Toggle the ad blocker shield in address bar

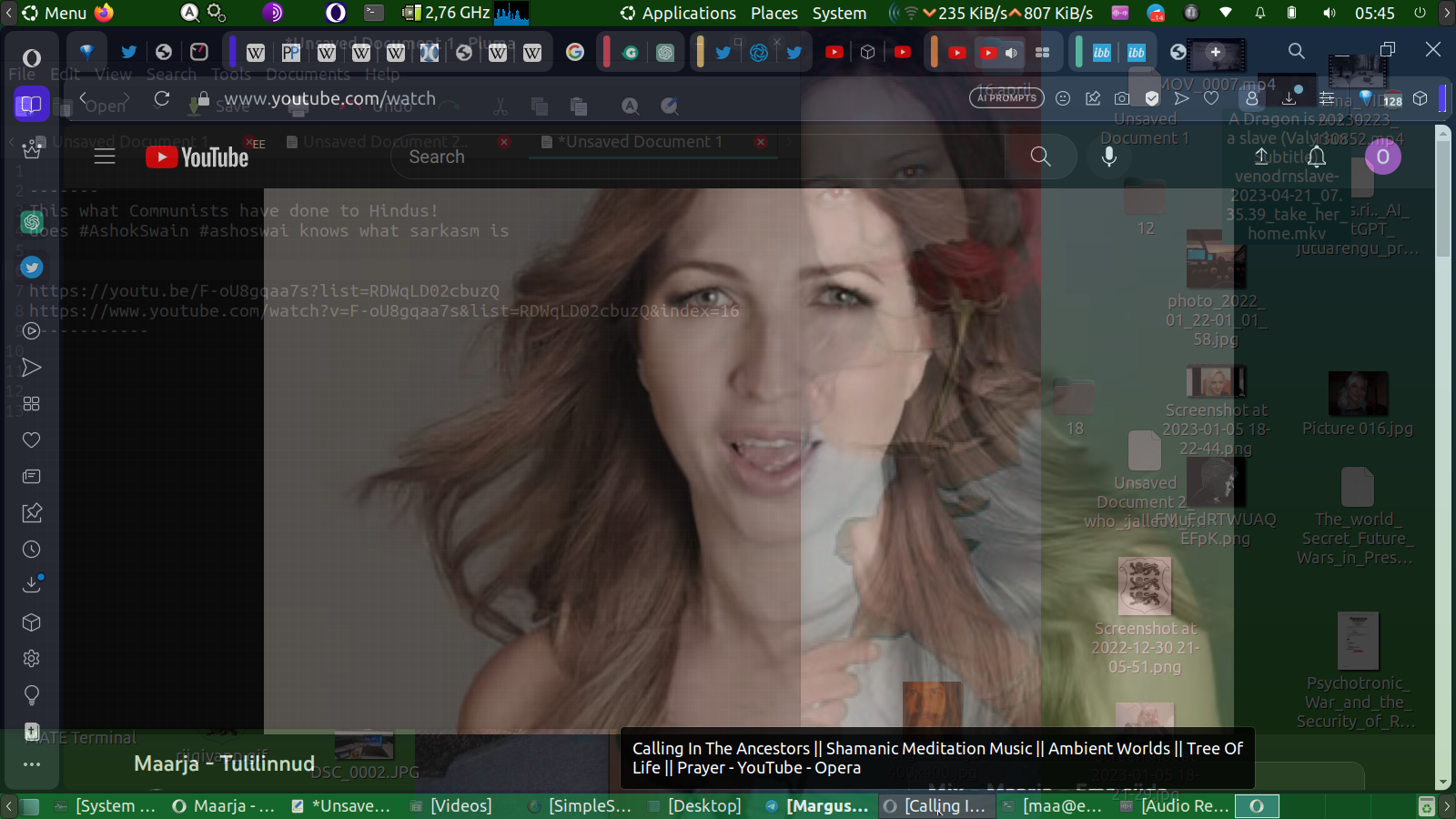pyautogui.click(x=1152, y=98)
